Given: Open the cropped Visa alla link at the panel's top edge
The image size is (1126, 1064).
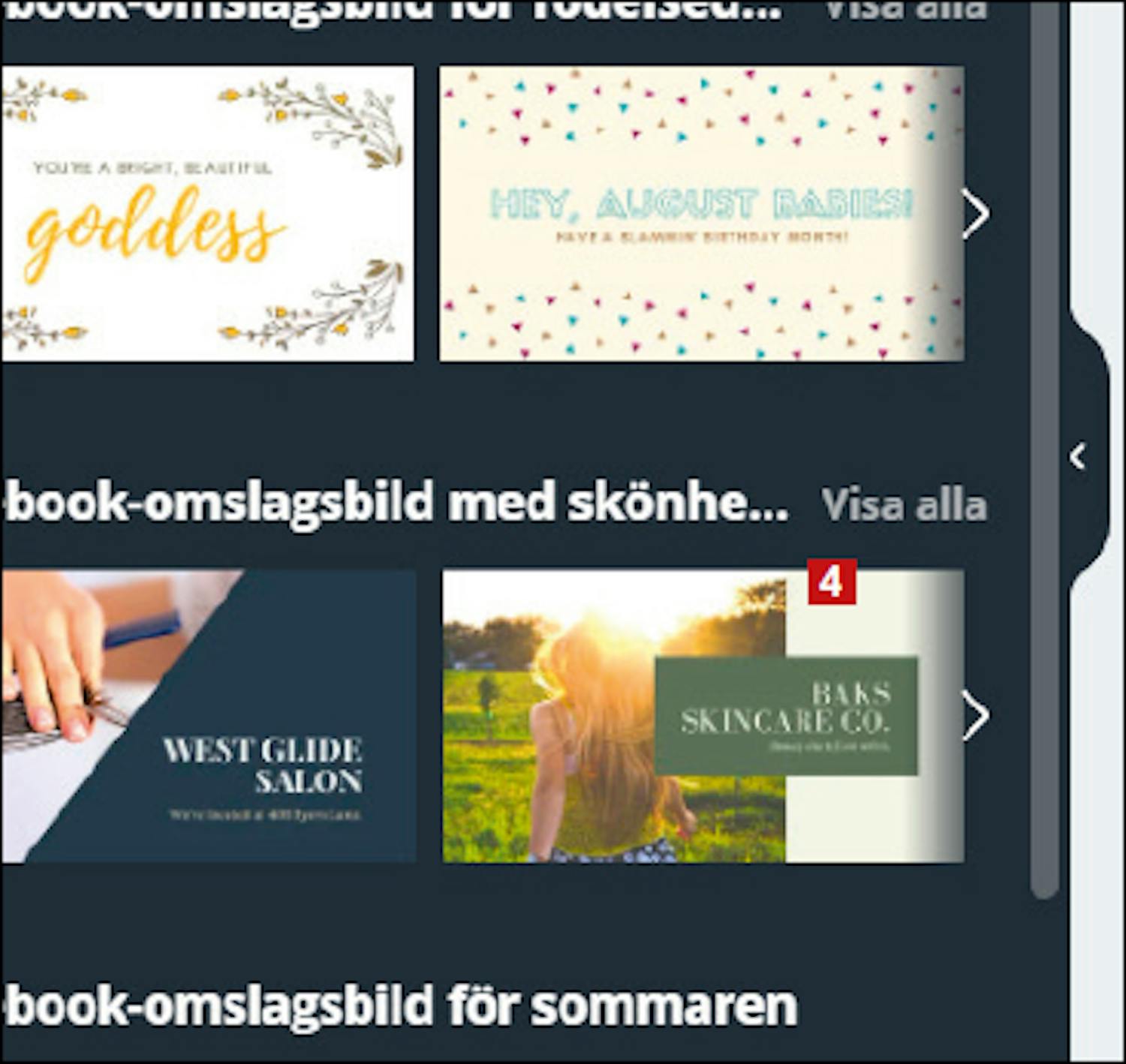Looking at the screenshot, I should click(x=905, y=10).
